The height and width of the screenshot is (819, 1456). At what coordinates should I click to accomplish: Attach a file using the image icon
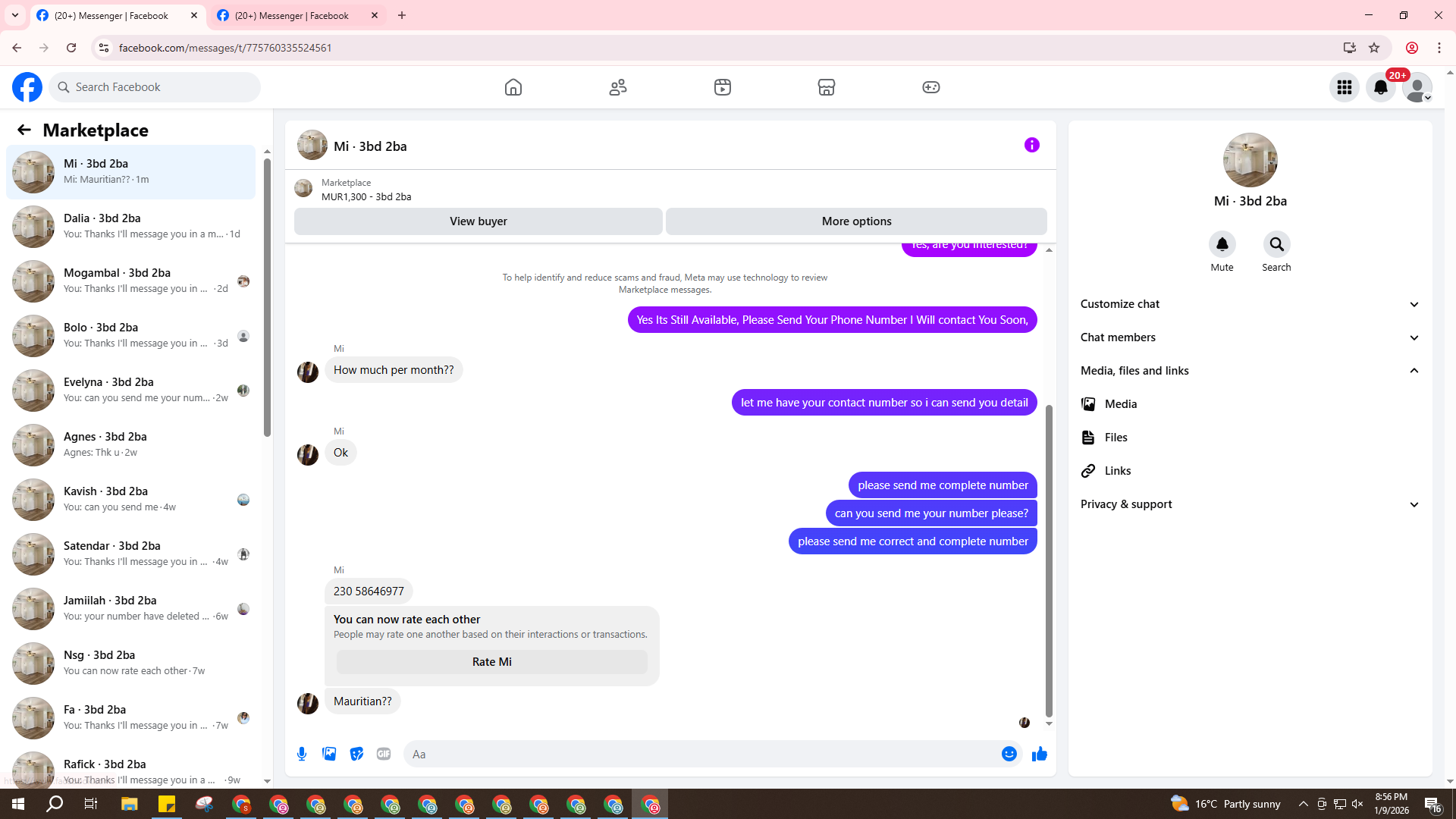(329, 754)
